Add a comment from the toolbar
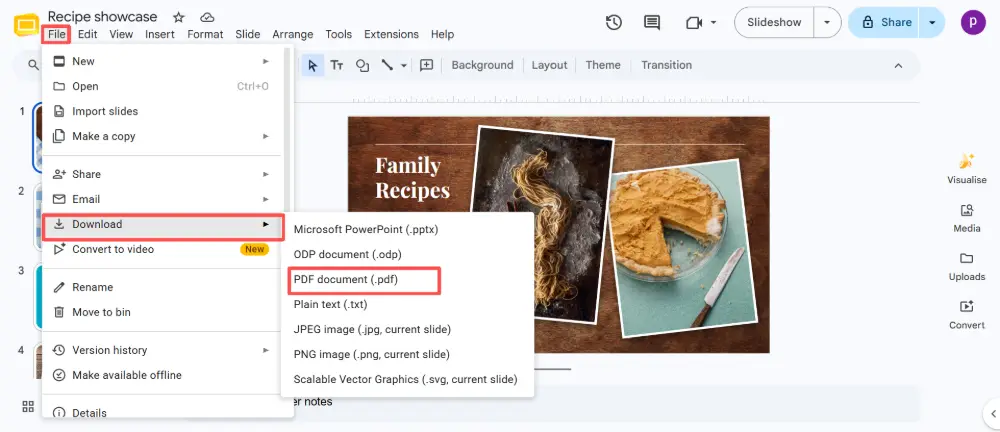Viewport: 1000px width, 432px height. pyautogui.click(x=427, y=65)
